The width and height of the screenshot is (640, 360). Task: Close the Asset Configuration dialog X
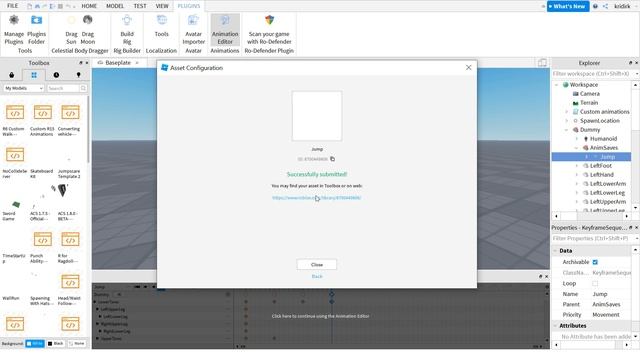pyautogui.click(x=469, y=68)
